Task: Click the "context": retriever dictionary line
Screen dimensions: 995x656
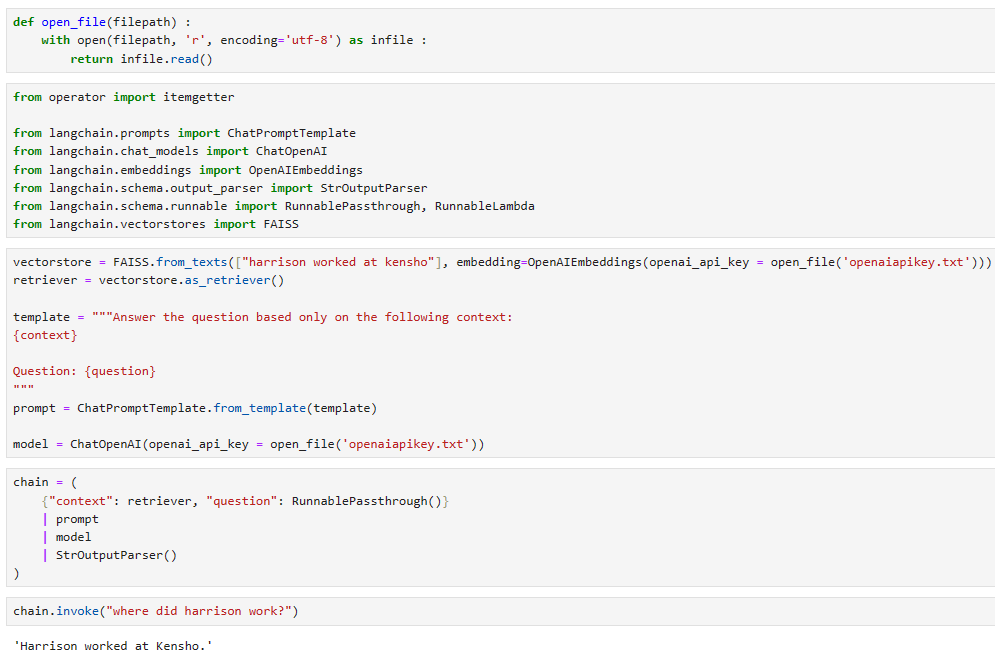Action: [x=245, y=501]
